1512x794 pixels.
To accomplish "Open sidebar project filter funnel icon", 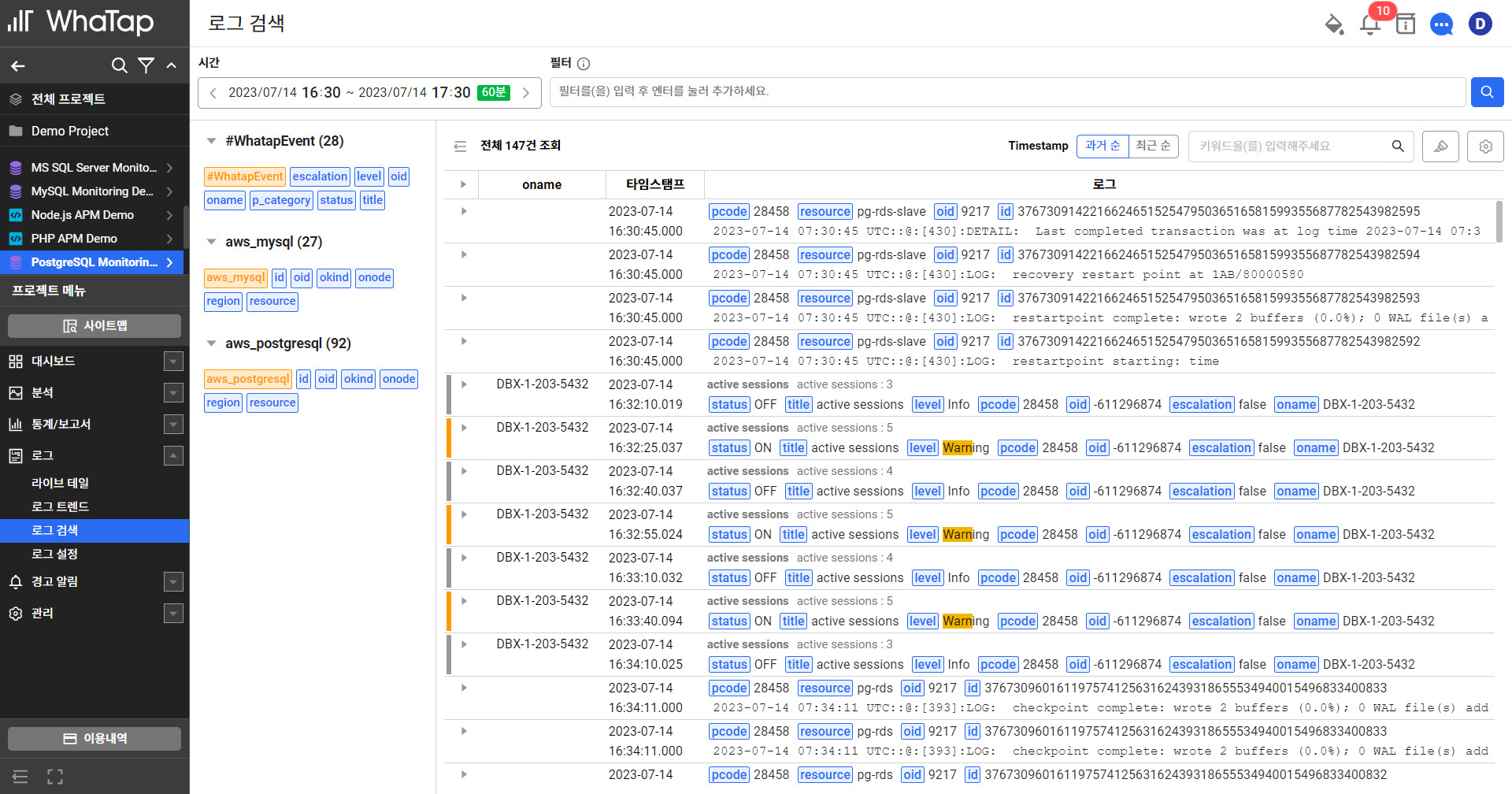I will click(146, 65).
